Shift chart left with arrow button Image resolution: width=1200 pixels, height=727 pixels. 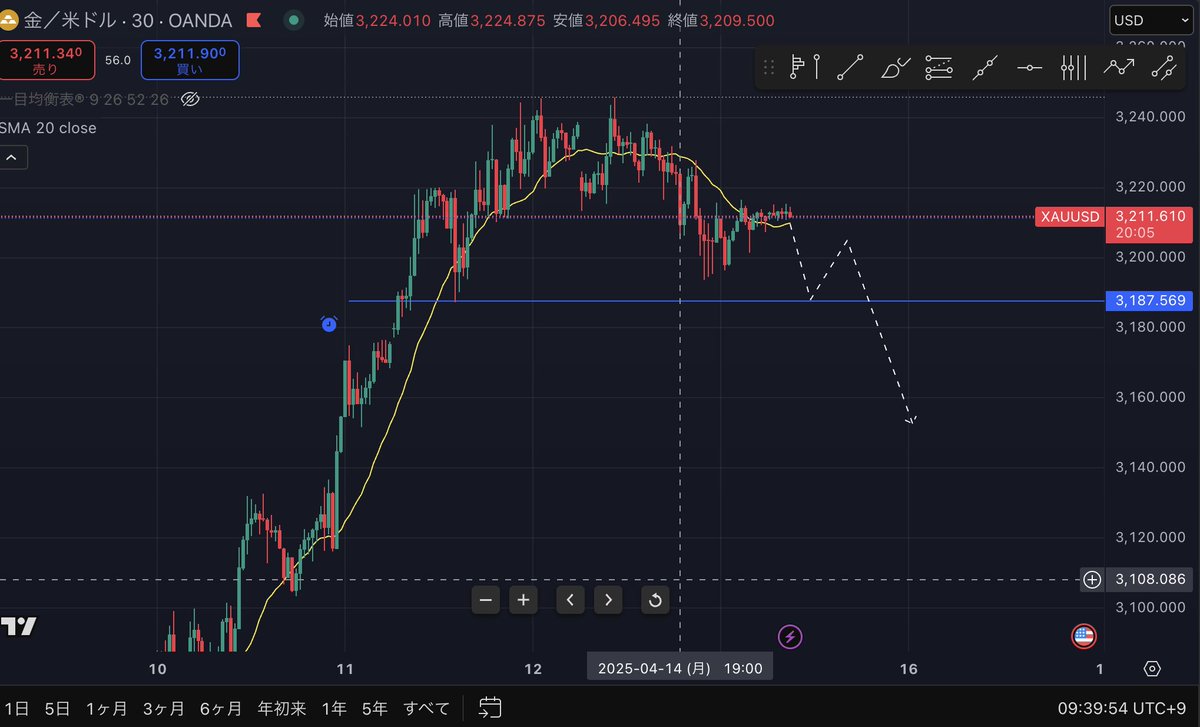pos(570,600)
